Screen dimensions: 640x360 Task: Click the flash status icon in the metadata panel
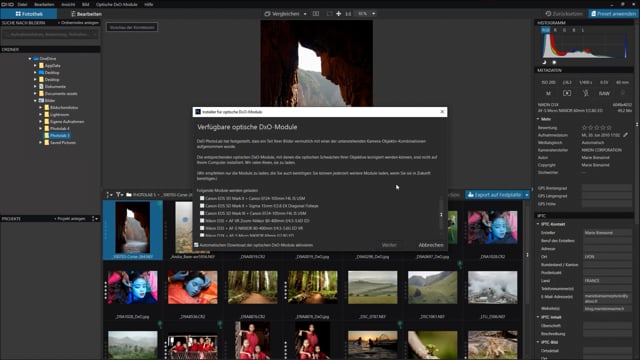586,93
